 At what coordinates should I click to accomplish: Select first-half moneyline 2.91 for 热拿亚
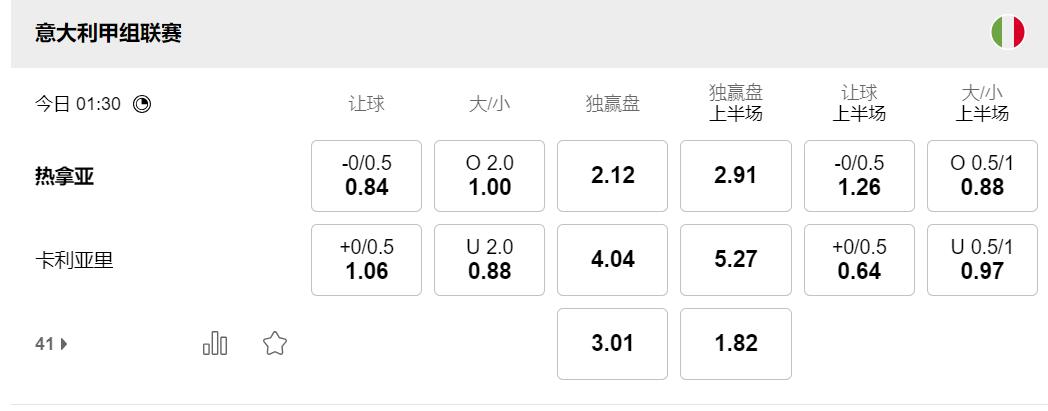(x=735, y=176)
